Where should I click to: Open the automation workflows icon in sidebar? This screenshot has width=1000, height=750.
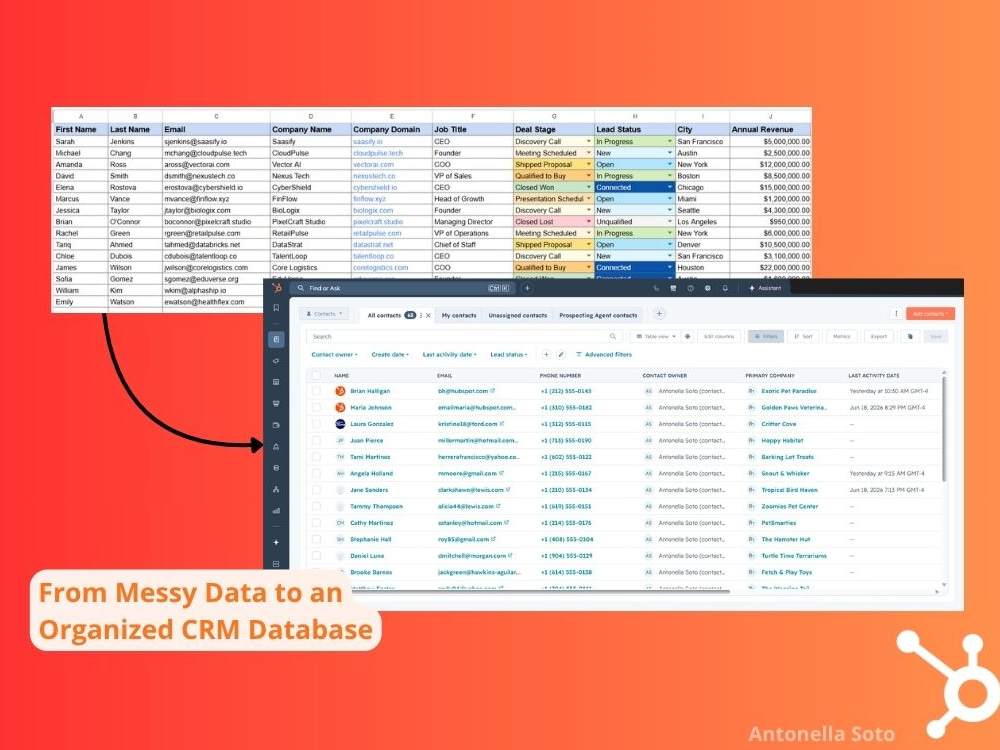[276, 489]
